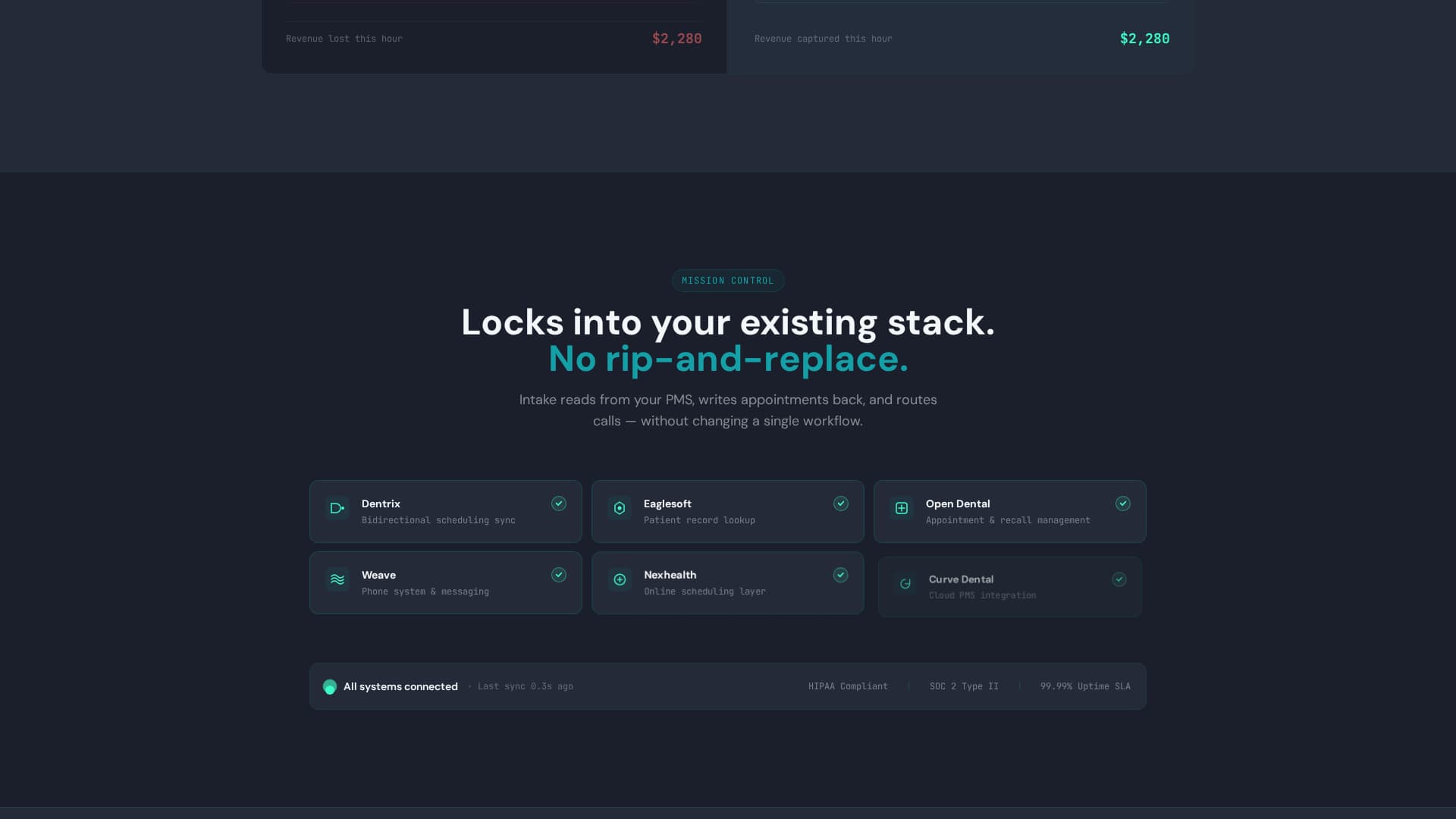This screenshot has width=1456, height=819.
Task: Click the Nexhealth card title
Action: coord(670,575)
